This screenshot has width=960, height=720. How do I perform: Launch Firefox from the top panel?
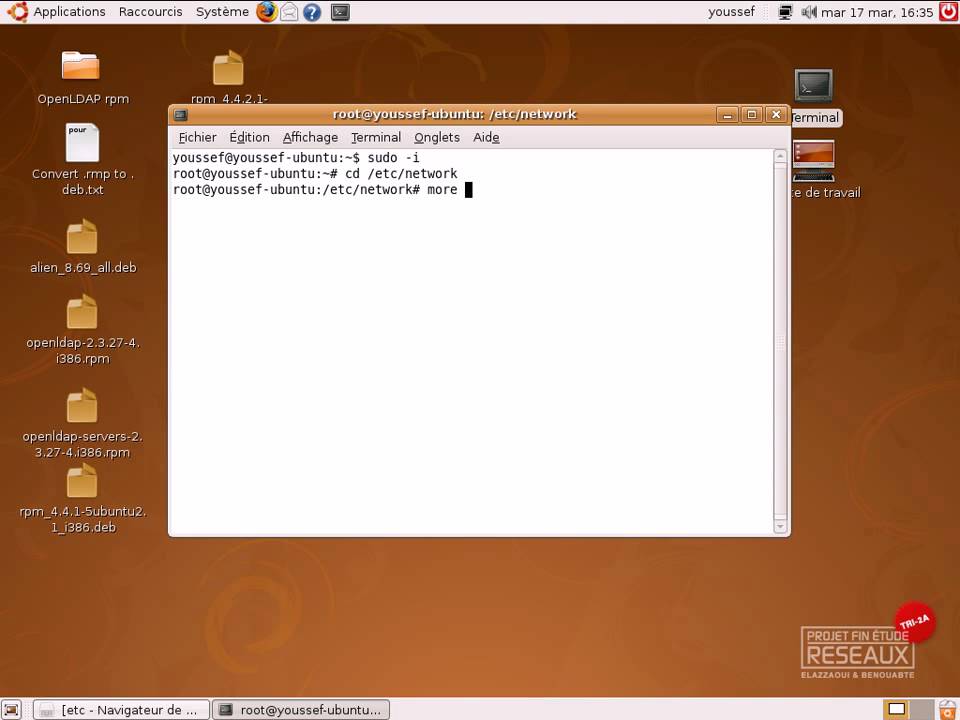266,12
